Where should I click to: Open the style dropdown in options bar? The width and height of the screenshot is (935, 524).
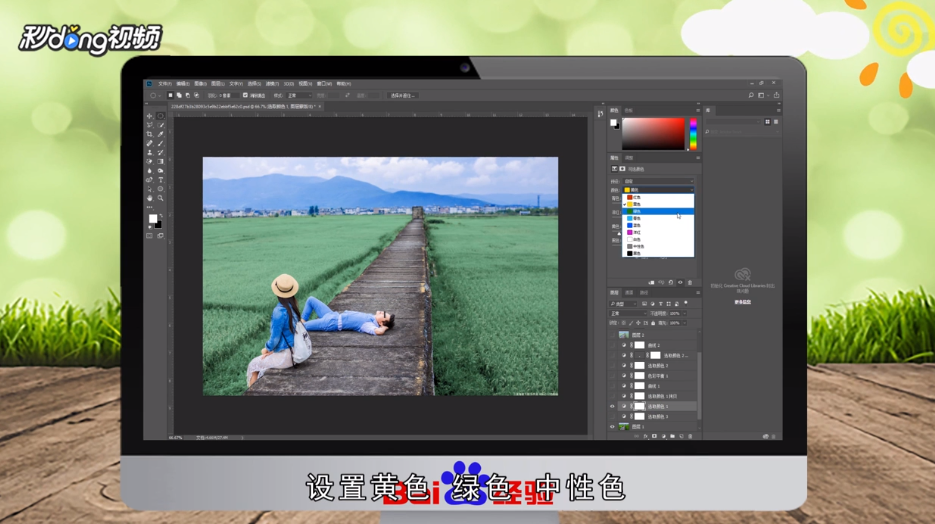coord(299,95)
